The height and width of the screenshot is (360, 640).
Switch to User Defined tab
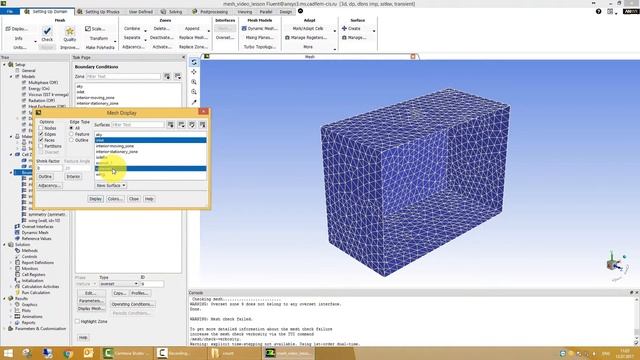point(140,11)
